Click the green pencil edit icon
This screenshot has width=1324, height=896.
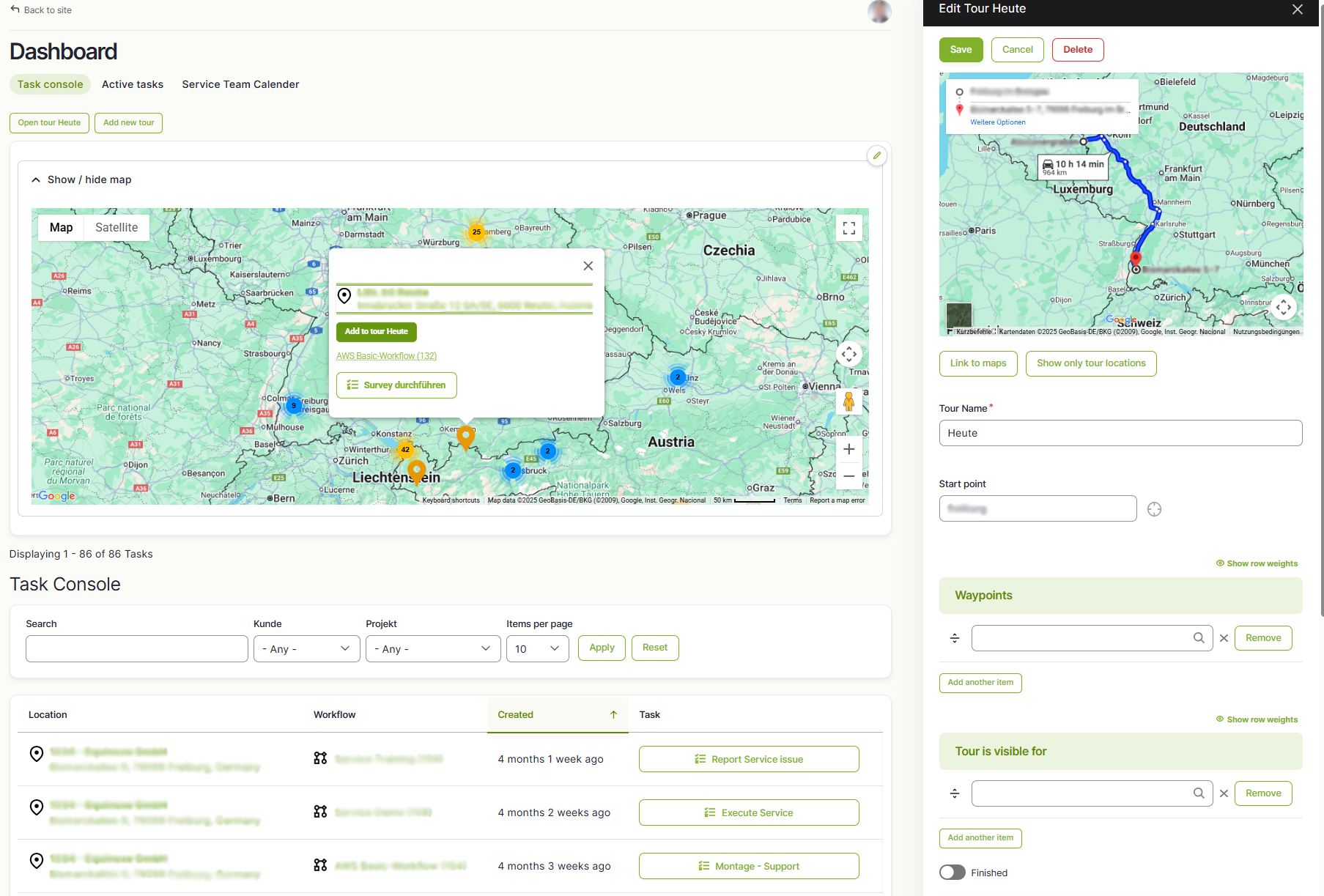tap(876, 155)
